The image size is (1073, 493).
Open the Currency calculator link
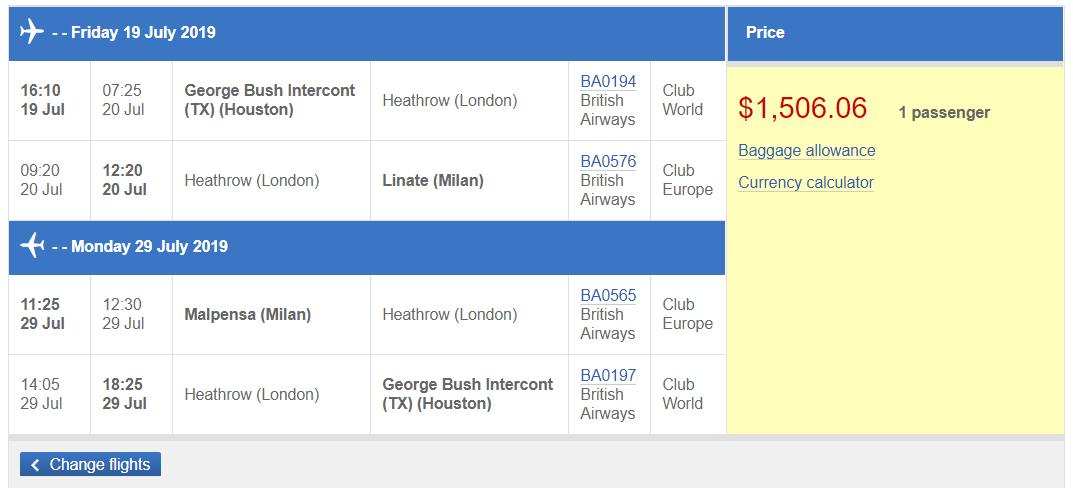pyautogui.click(x=805, y=183)
